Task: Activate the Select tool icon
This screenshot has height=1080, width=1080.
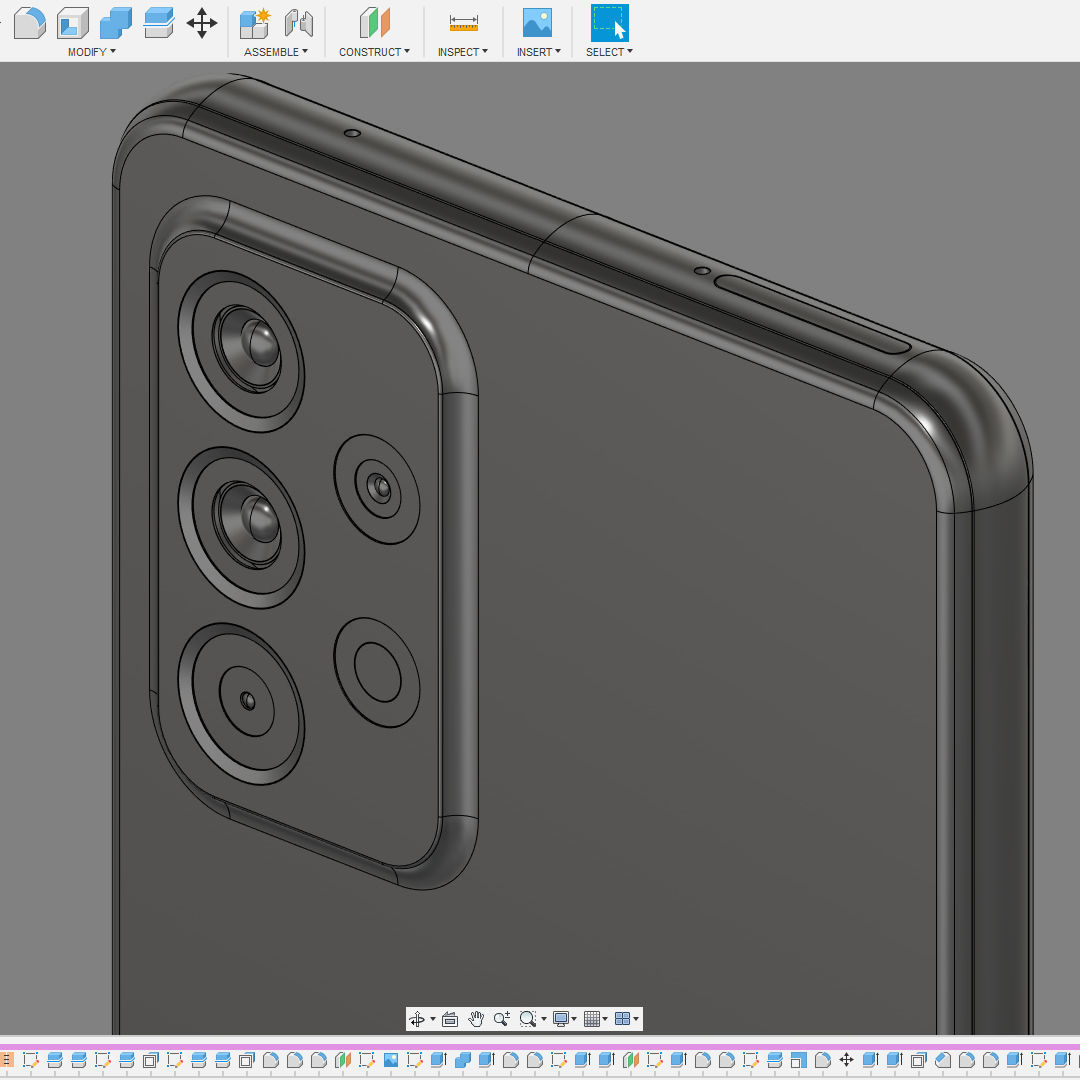Action: pyautogui.click(x=610, y=23)
